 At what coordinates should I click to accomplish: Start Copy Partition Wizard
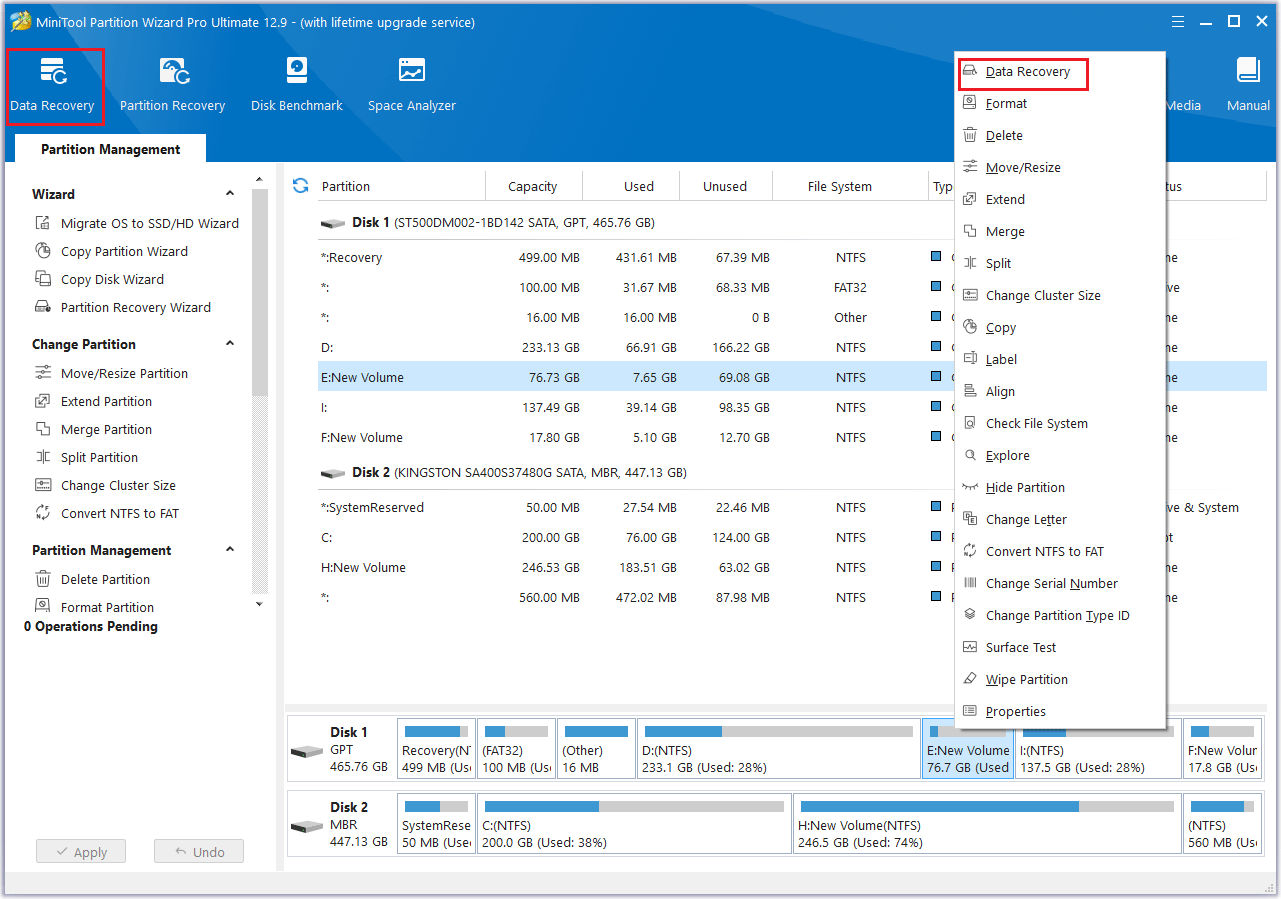(x=111, y=252)
